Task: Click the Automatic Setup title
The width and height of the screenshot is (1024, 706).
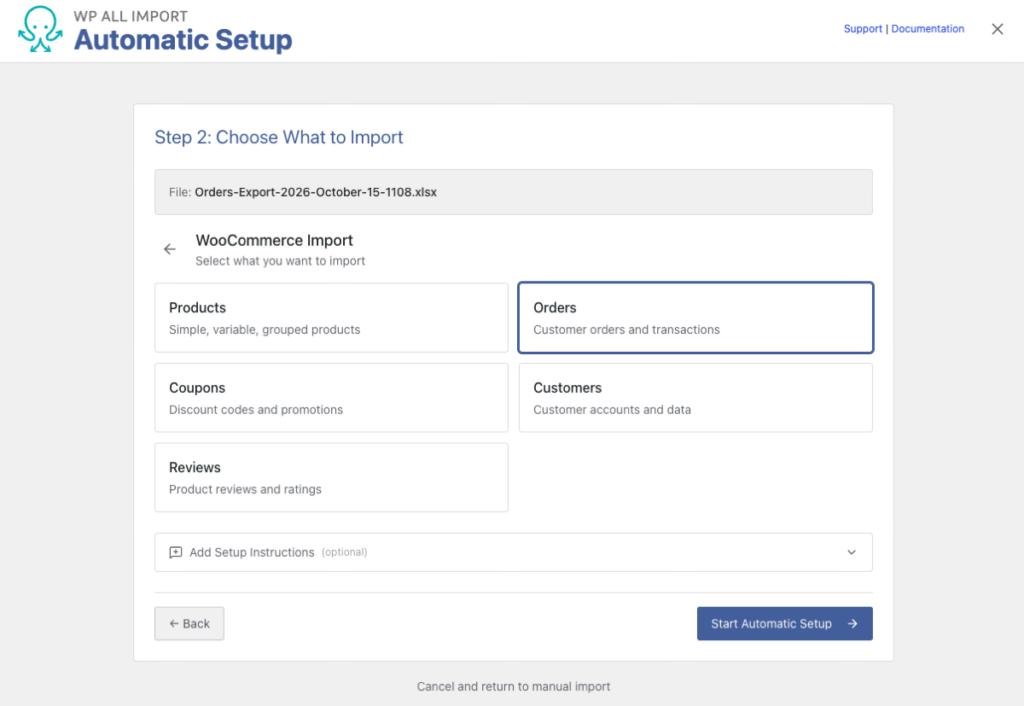Action: tap(183, 40)
